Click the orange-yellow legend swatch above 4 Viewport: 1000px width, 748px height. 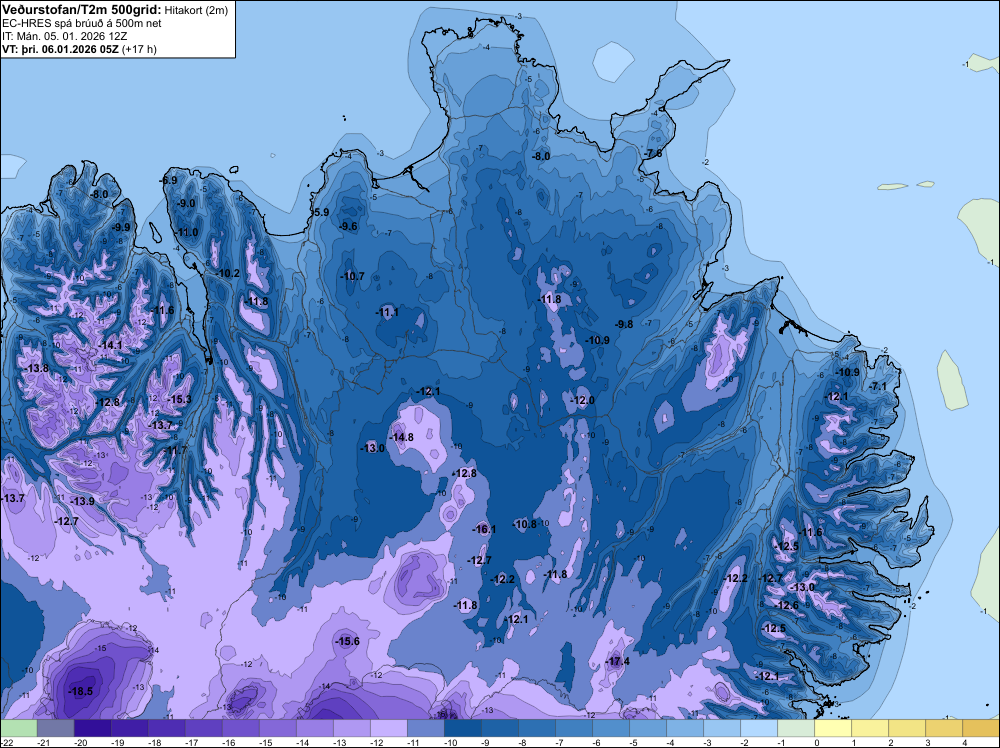[x=980, y=728]
